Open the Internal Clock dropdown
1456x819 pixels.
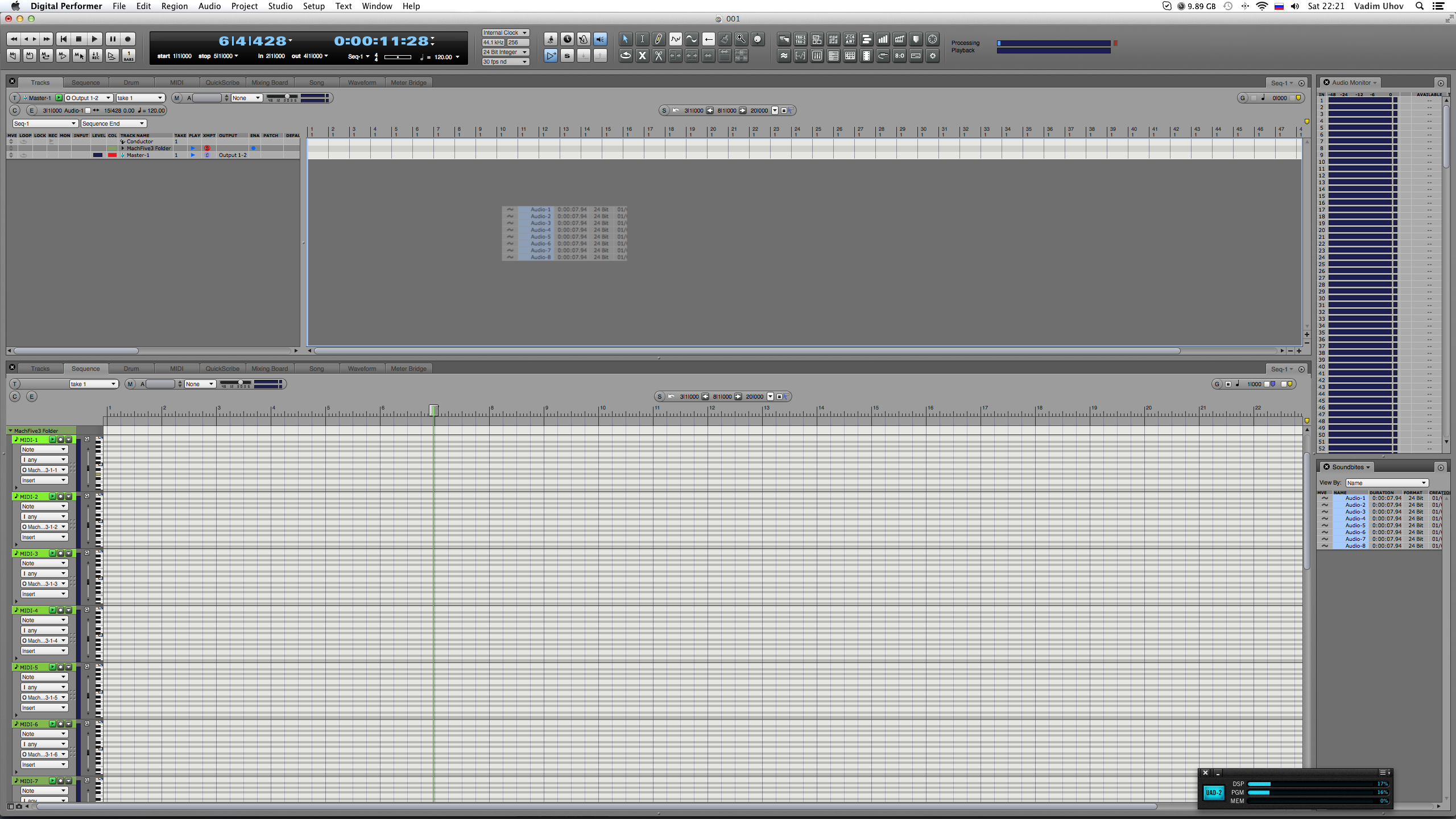click(505, 32)
